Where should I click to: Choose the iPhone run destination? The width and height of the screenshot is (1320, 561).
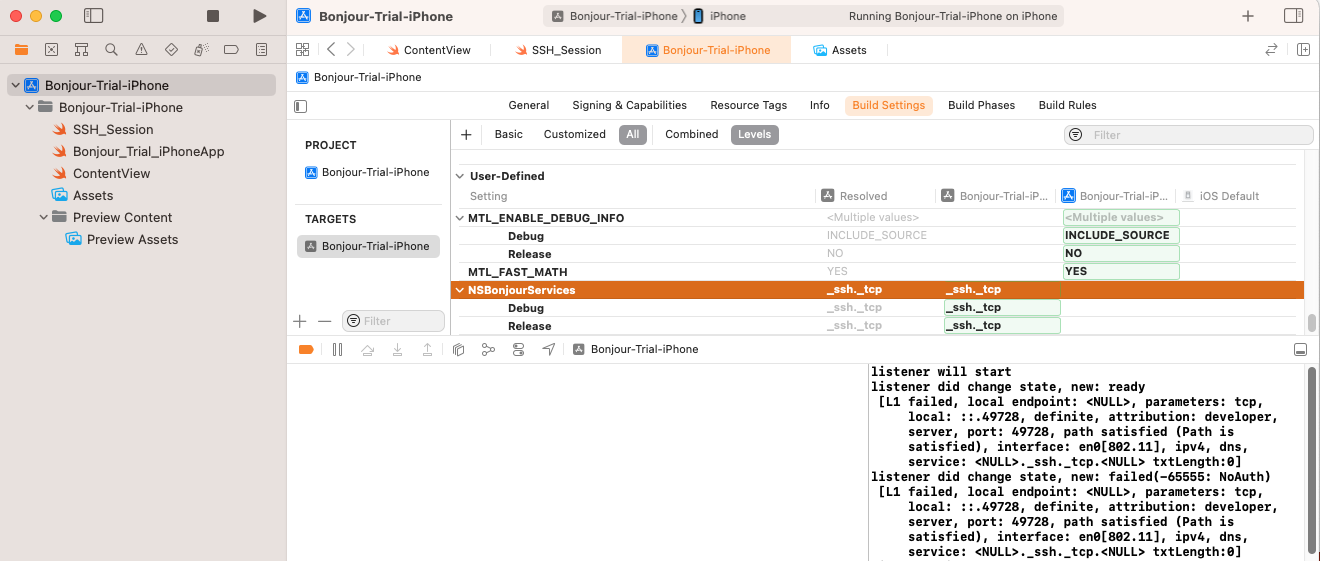tap(720, 16)
